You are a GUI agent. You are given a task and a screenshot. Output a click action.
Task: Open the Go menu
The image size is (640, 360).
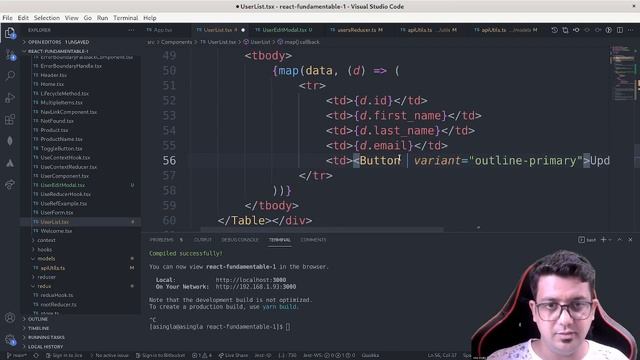coord(87,18)
